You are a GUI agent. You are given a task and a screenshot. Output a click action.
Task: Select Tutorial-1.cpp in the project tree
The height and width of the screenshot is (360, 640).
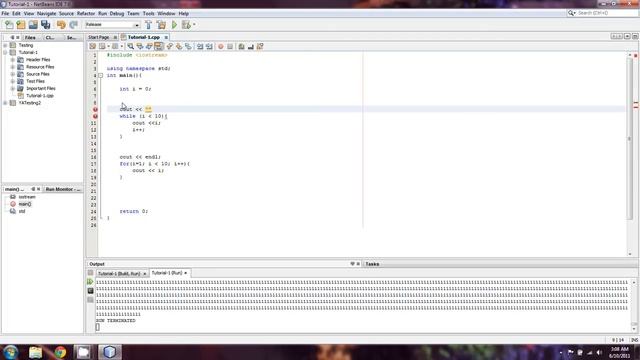tap(40, 96)
